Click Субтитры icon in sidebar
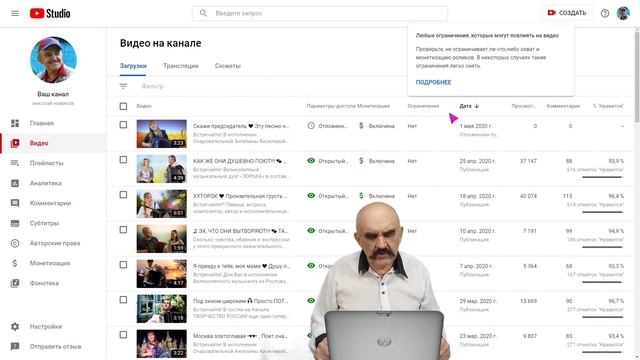 coord(15,223)
